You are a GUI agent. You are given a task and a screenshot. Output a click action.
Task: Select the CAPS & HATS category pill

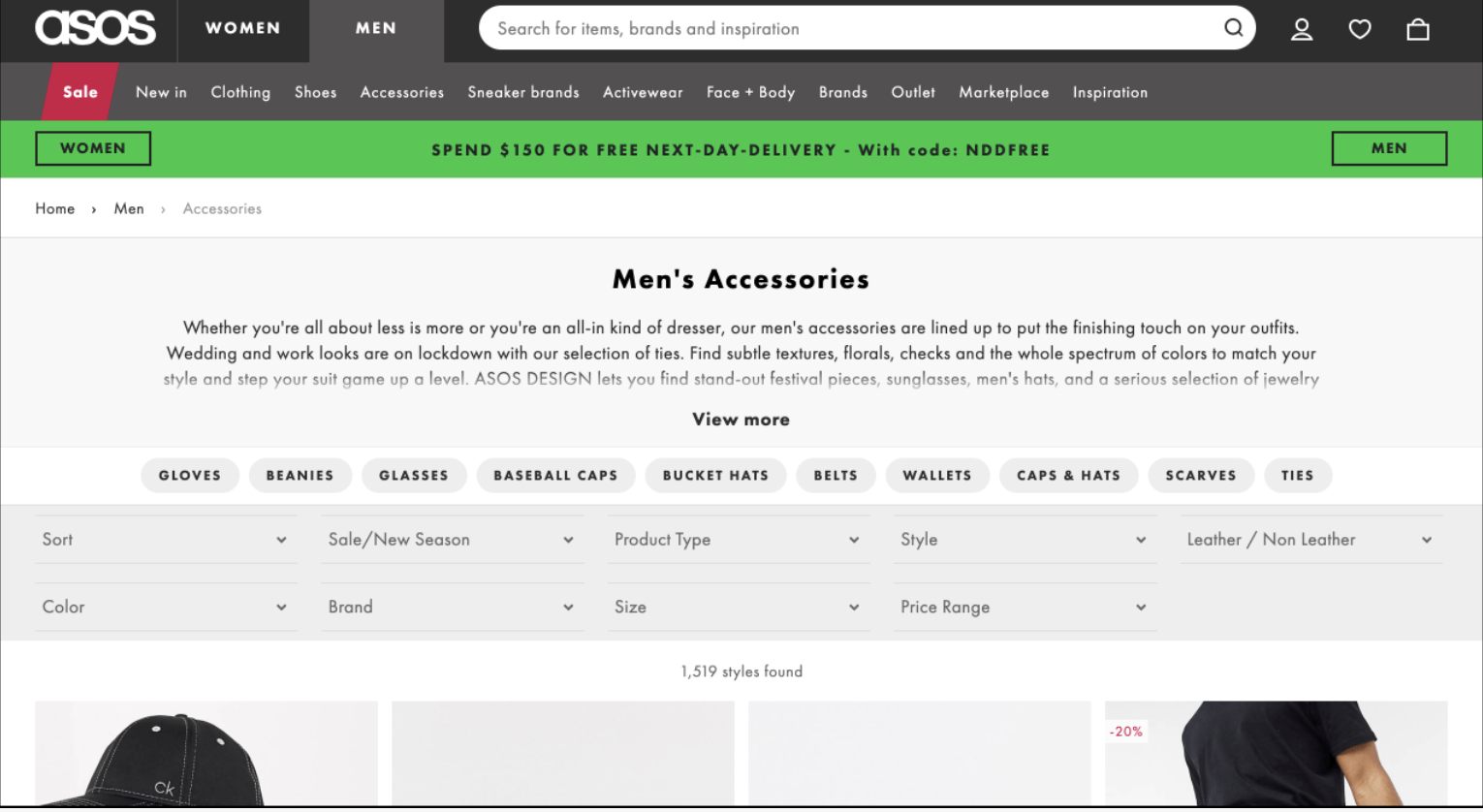(x=1068, y=476)
